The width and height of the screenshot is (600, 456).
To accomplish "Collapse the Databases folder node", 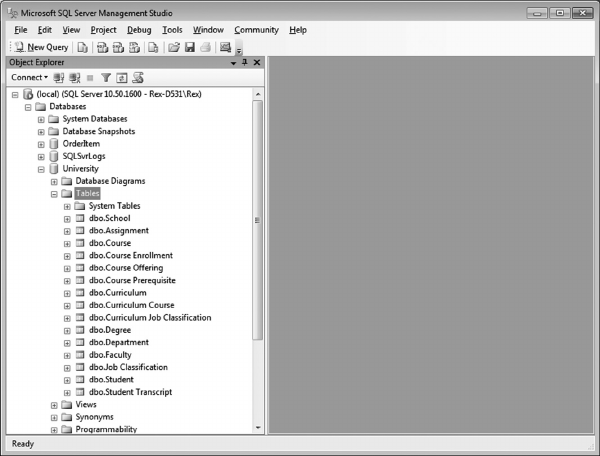I will [x=28, y=107].
